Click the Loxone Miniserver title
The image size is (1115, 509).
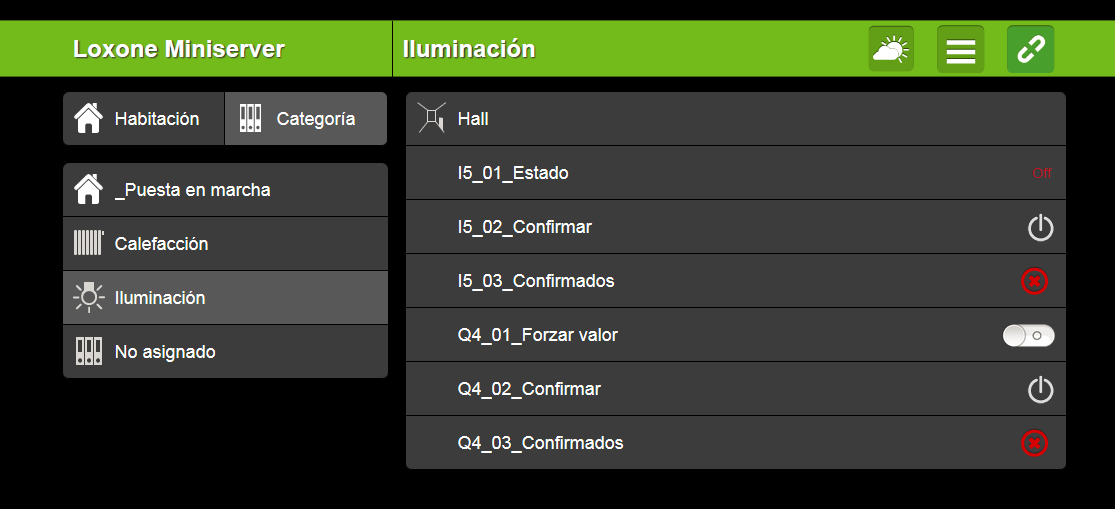click(179, 49)
